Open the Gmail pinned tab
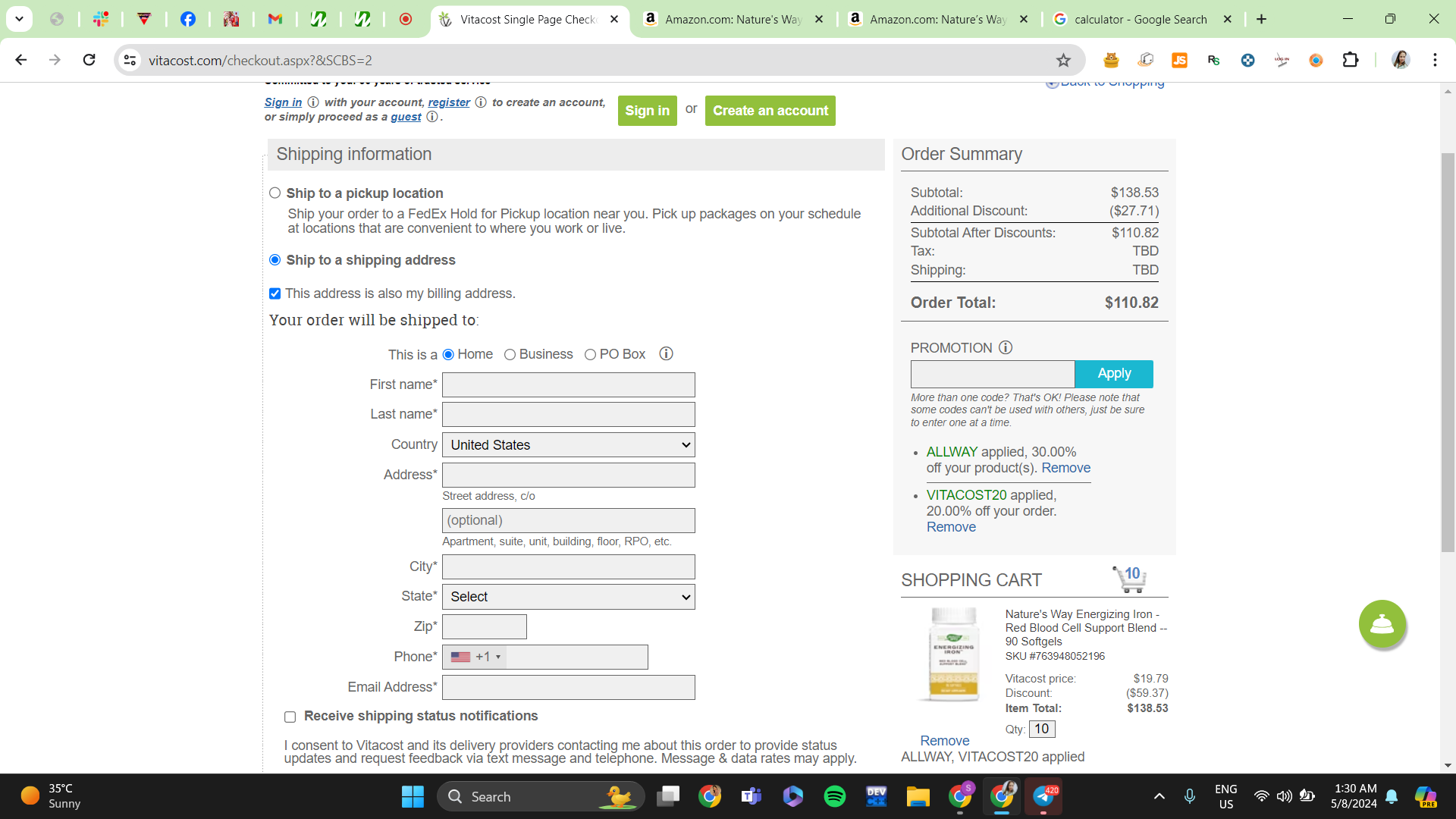The height and width of the screenshot is (819, 1456). pyautogui.click(x=275, y=19)
